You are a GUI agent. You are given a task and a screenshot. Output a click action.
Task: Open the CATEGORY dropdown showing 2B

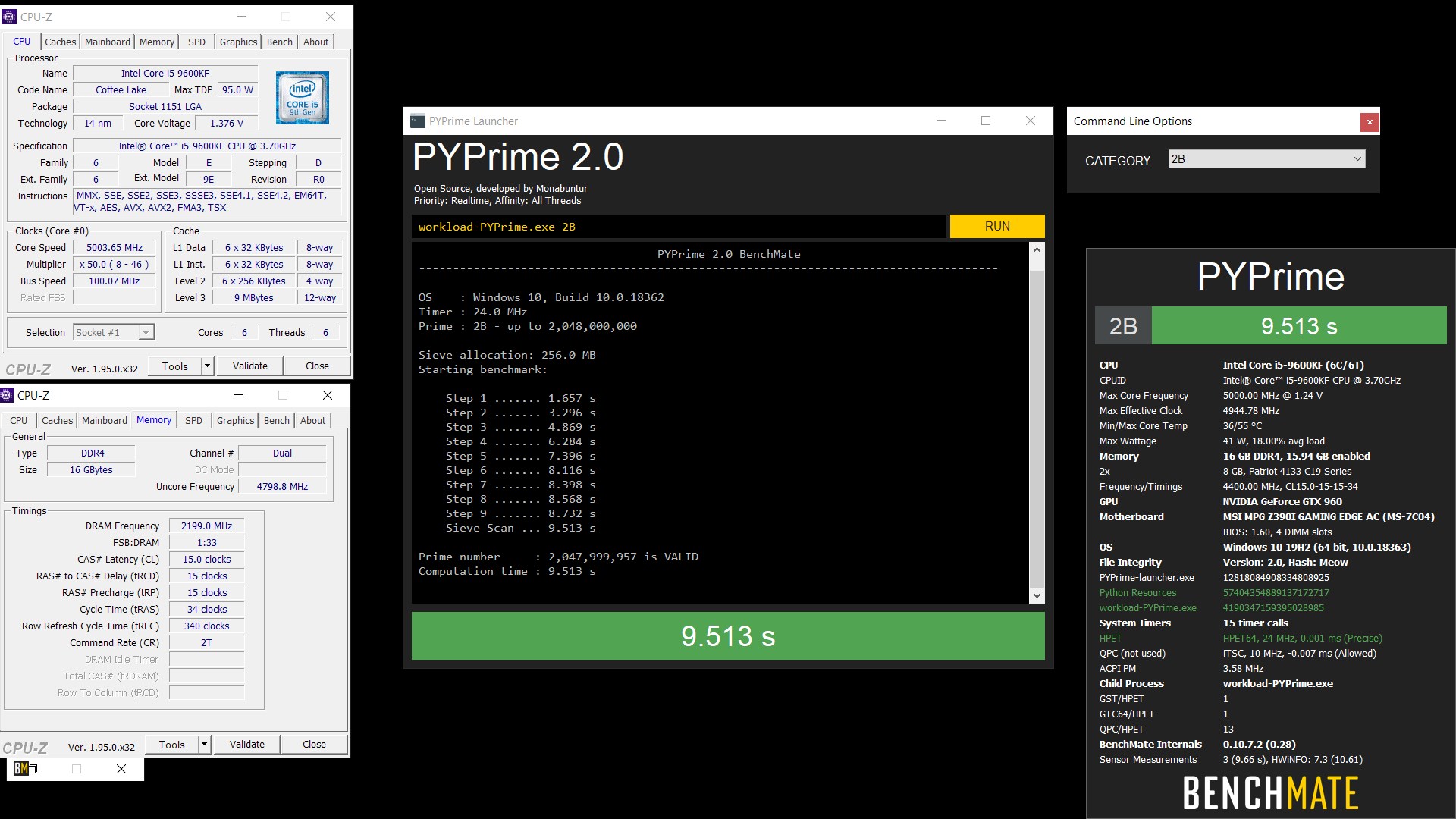pyautogui.click(x=1267, y=159)
